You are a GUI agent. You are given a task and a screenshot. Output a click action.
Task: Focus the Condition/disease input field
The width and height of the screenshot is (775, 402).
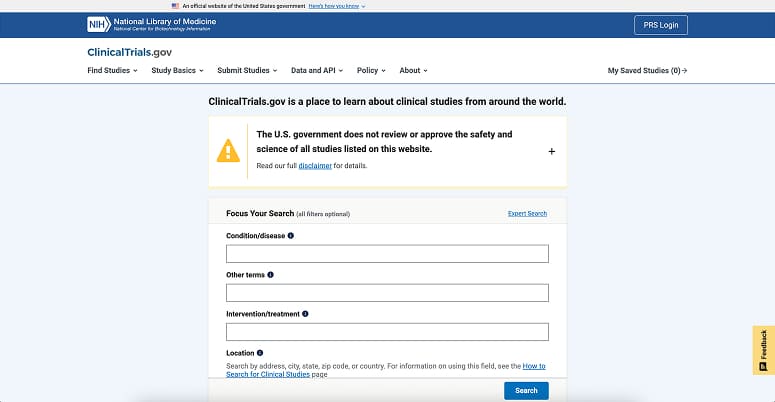click(x=388, y=254)
